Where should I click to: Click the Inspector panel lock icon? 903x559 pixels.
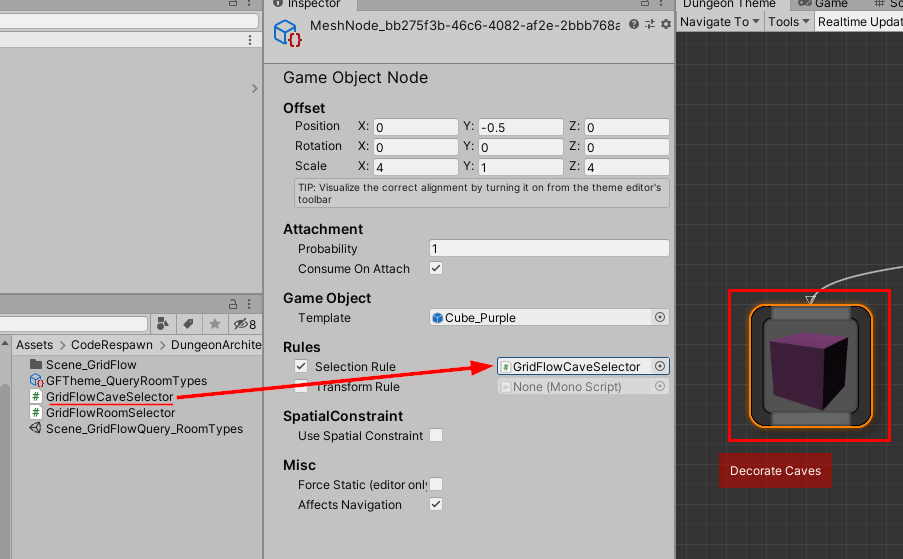pyautogui.click(x=645, y=3)
